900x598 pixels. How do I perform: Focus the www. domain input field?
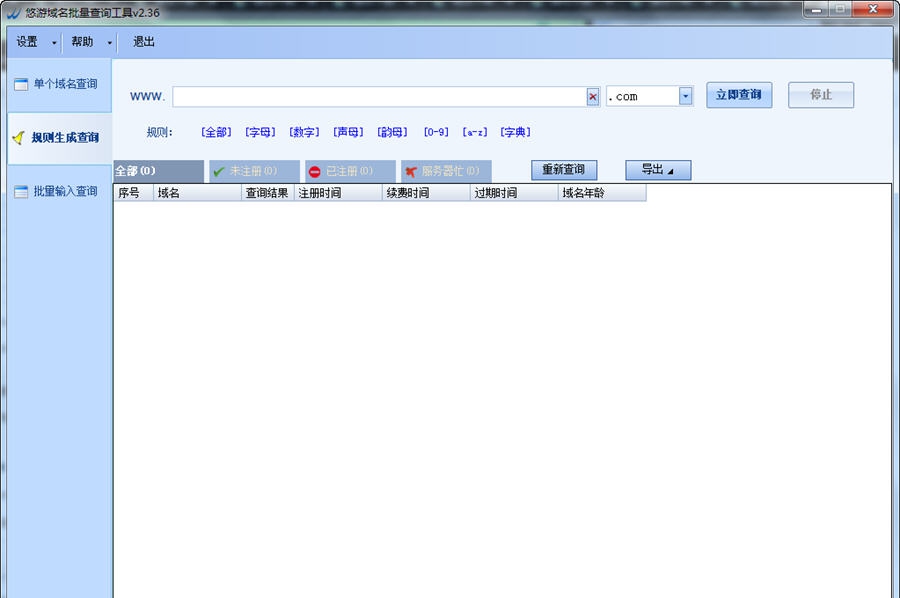[x=379, y=96]
